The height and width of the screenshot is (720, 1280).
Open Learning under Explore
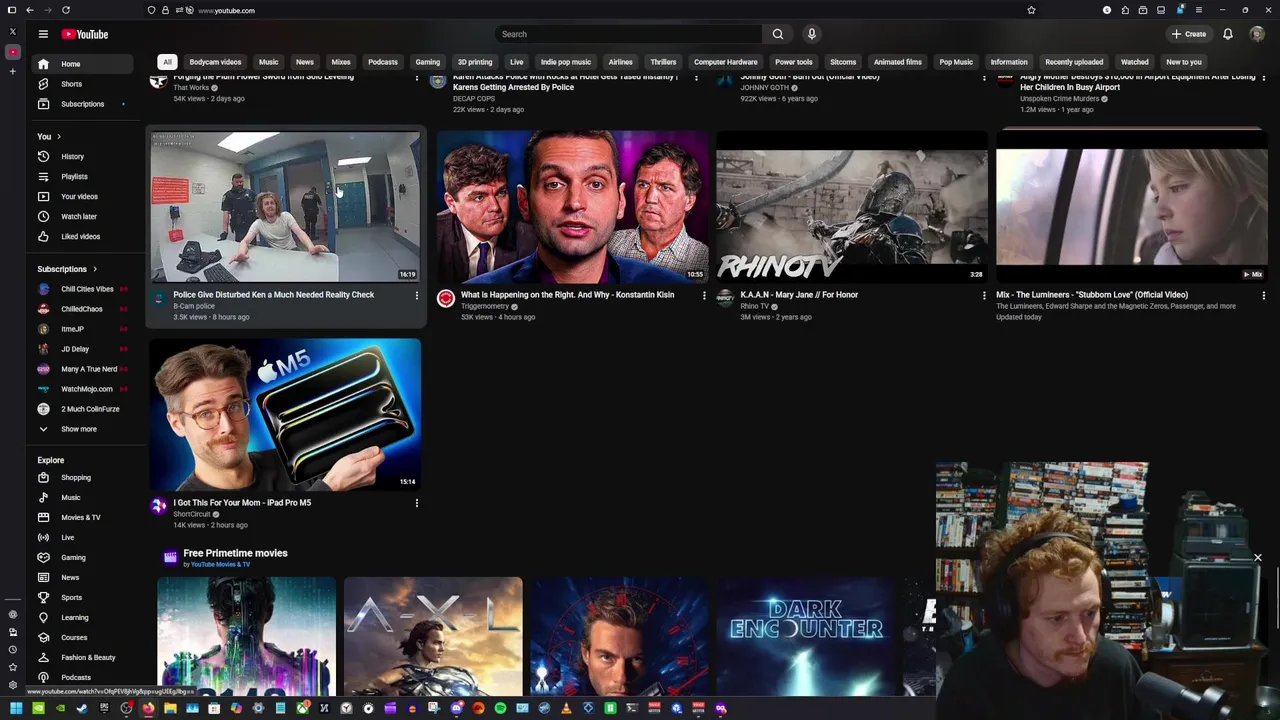(x=80, y=617)
